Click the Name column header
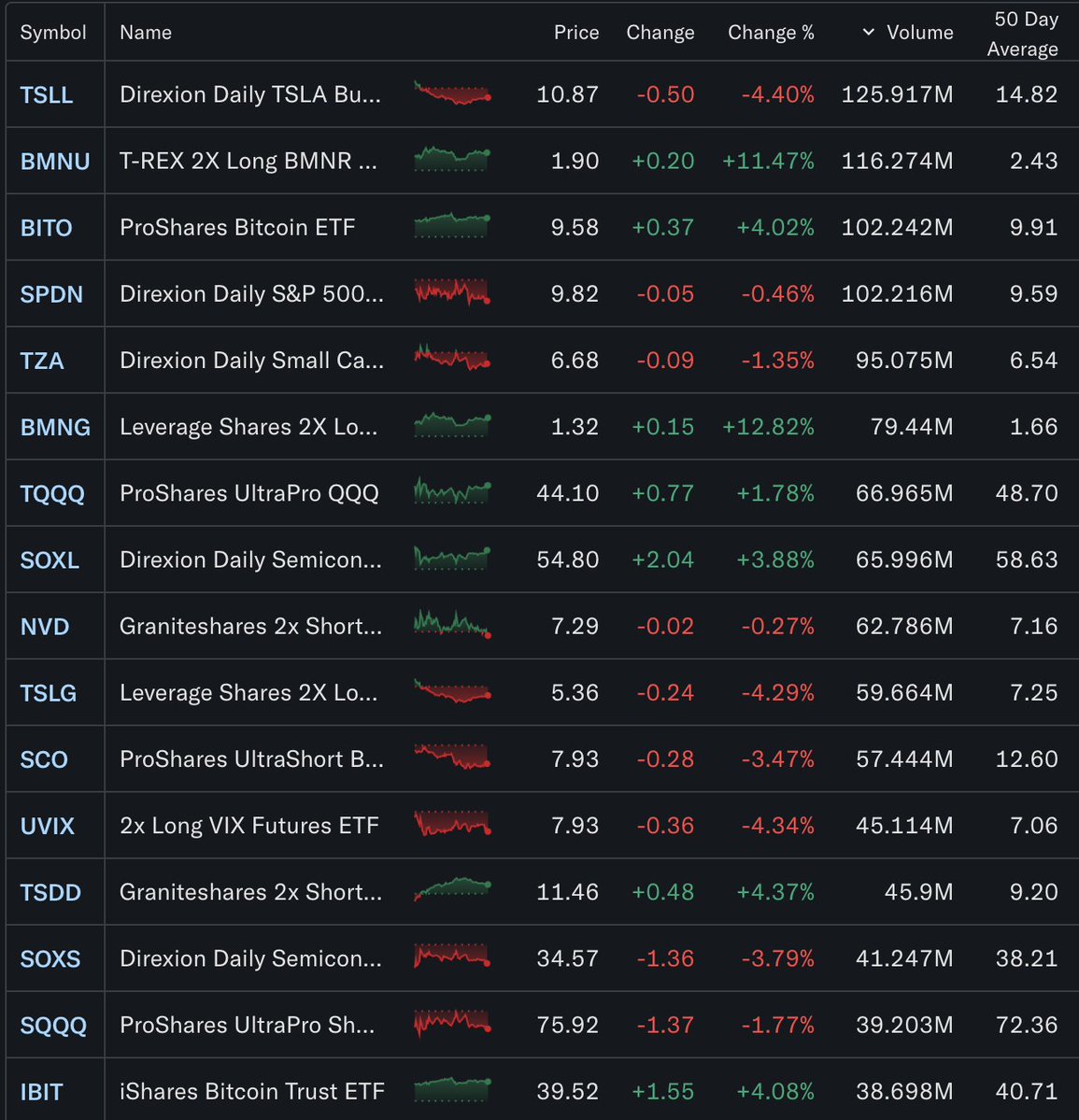The width and height of the screenshot is (1079, 1120). (146, 33)
